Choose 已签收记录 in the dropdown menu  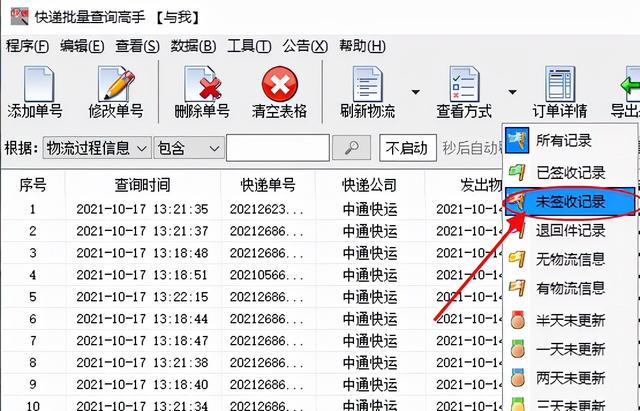tap(570, 173)
